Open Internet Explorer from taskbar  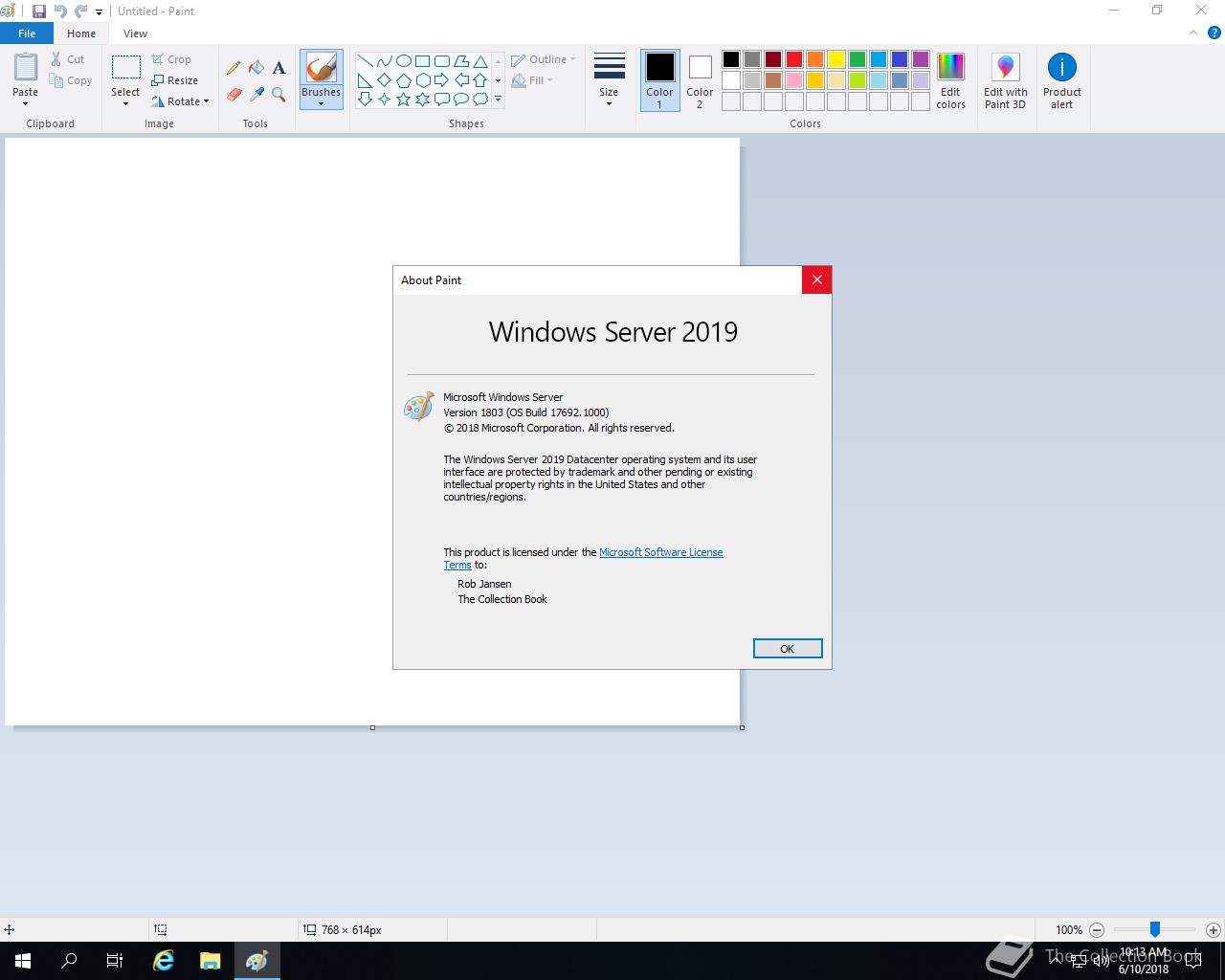[x=164, y=961]
